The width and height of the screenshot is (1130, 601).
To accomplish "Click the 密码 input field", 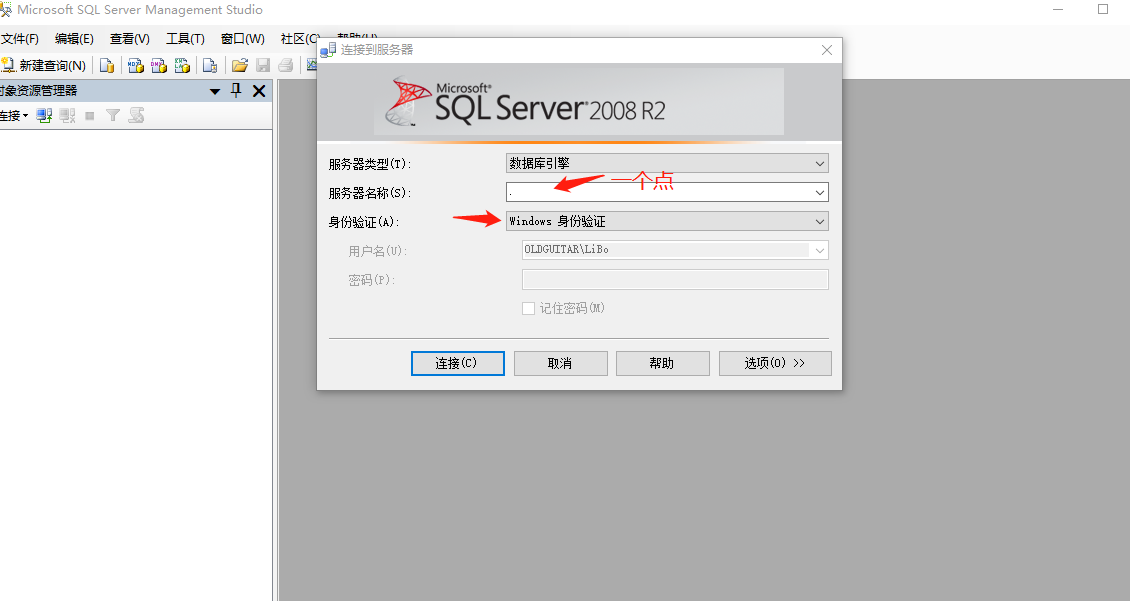I will pyautogui.click(x=675, y=280).
